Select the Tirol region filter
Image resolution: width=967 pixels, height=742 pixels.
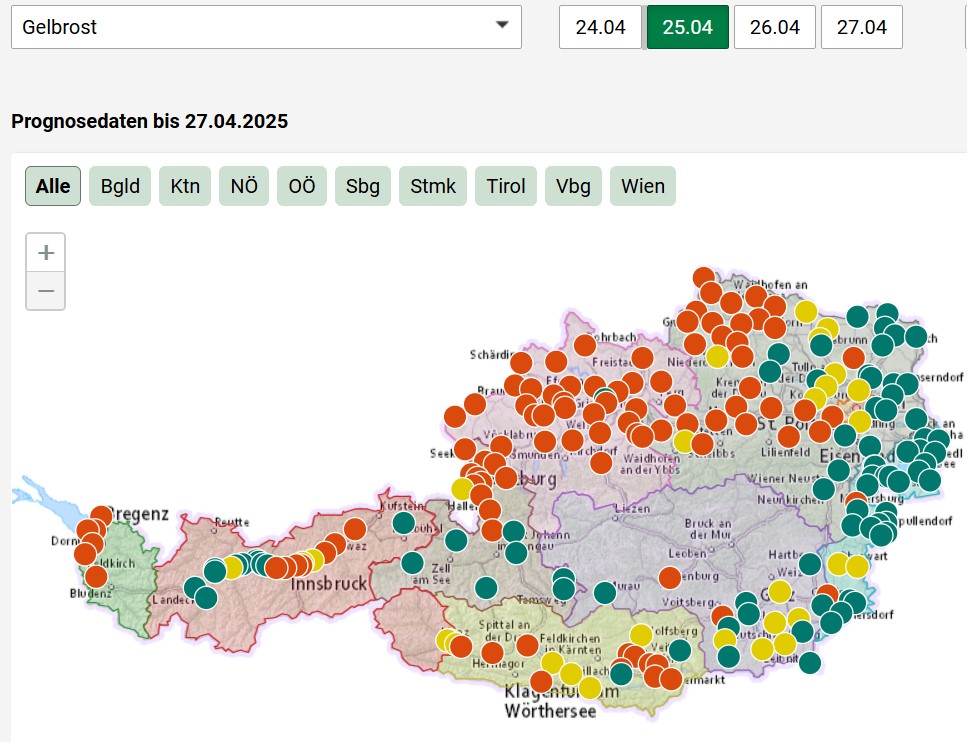(x=506, y=186)
